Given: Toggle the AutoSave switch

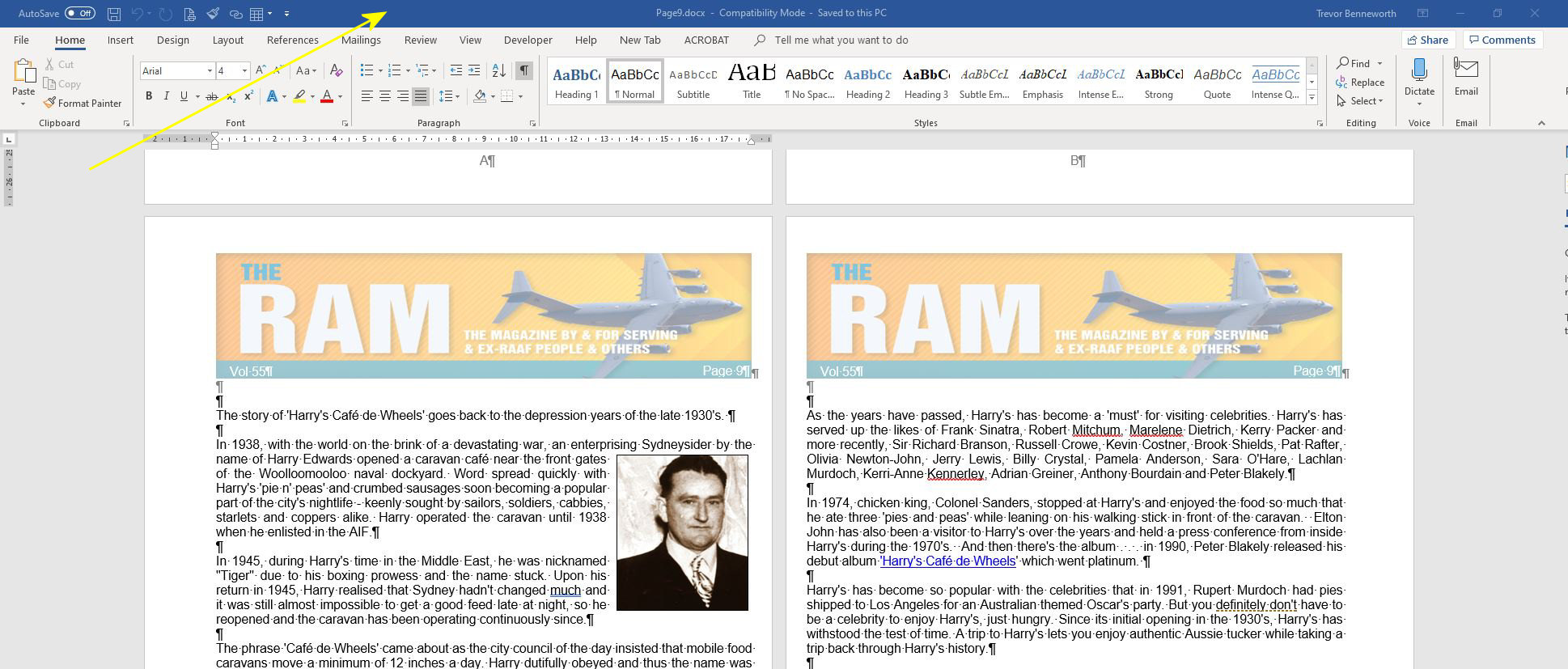Looking at the screenshot, I should (x=79, y=14).
